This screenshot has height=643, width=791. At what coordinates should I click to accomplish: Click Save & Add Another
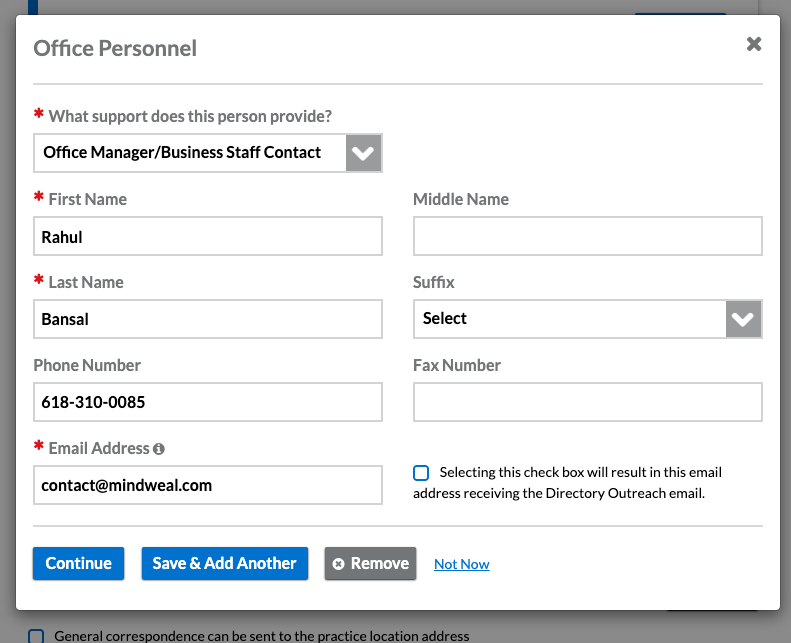point(224,563)
